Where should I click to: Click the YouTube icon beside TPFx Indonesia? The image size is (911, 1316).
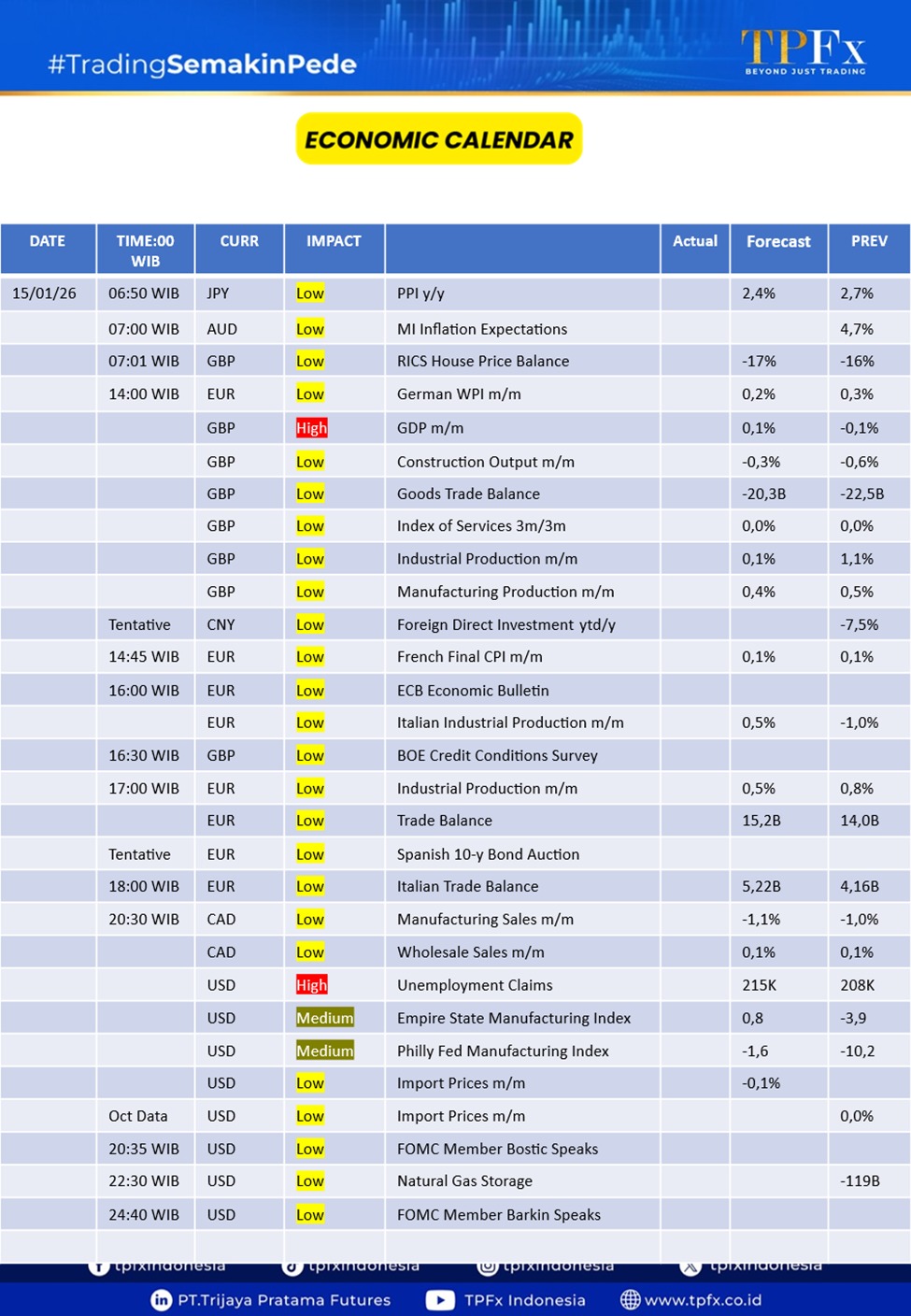[440, 1299]
